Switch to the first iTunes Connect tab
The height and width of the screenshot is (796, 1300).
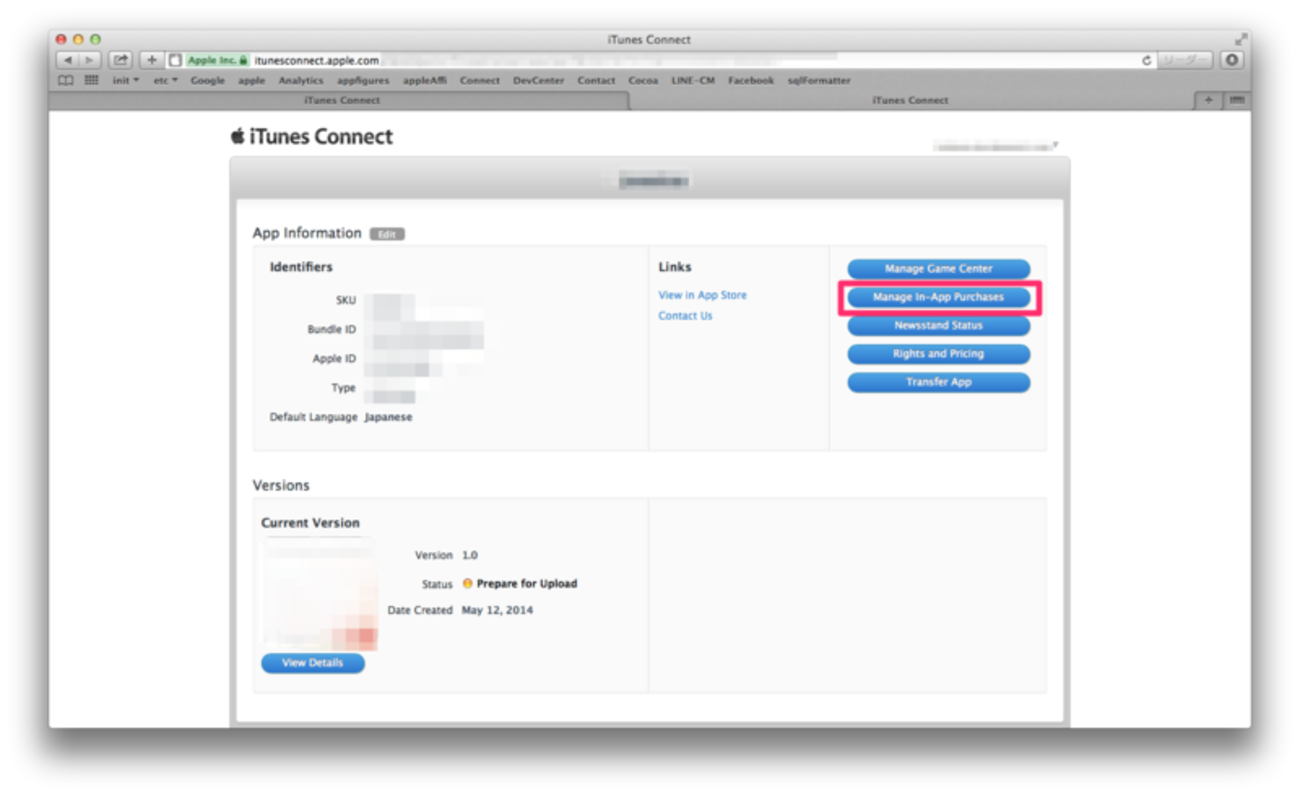point(342,100)
